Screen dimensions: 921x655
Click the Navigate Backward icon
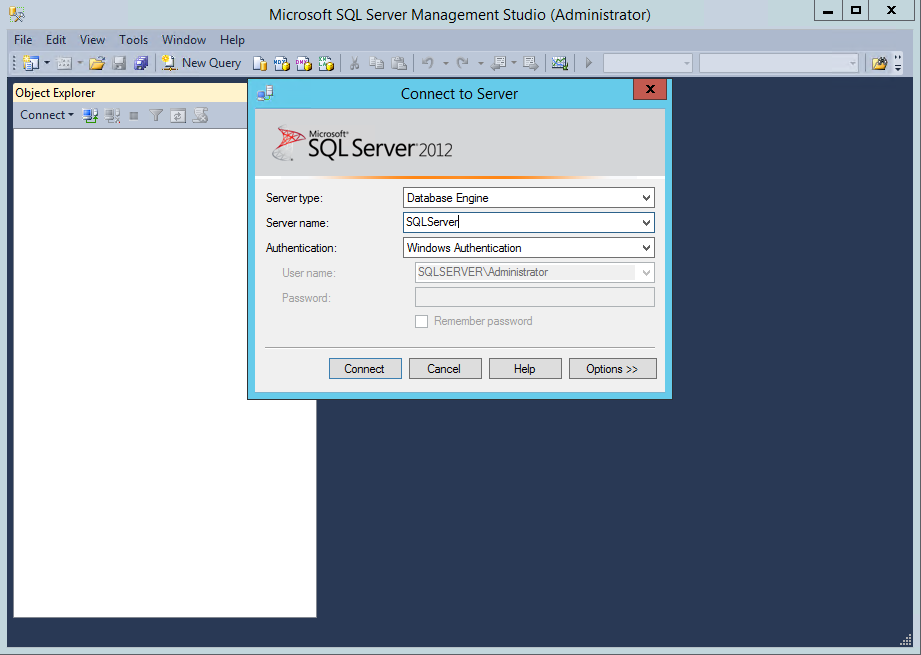click(499, 63)
